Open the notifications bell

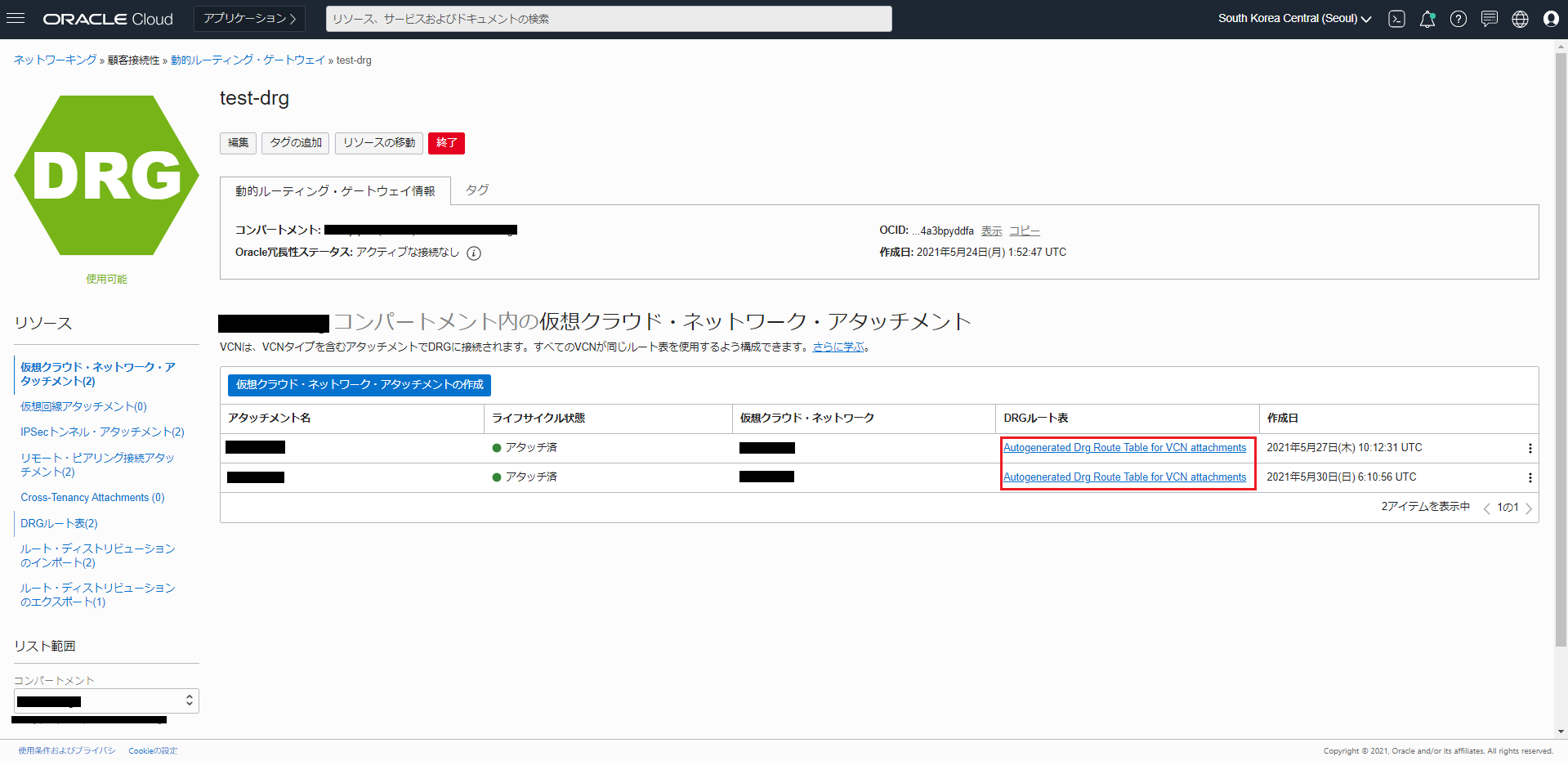[x=1427, y=19]
